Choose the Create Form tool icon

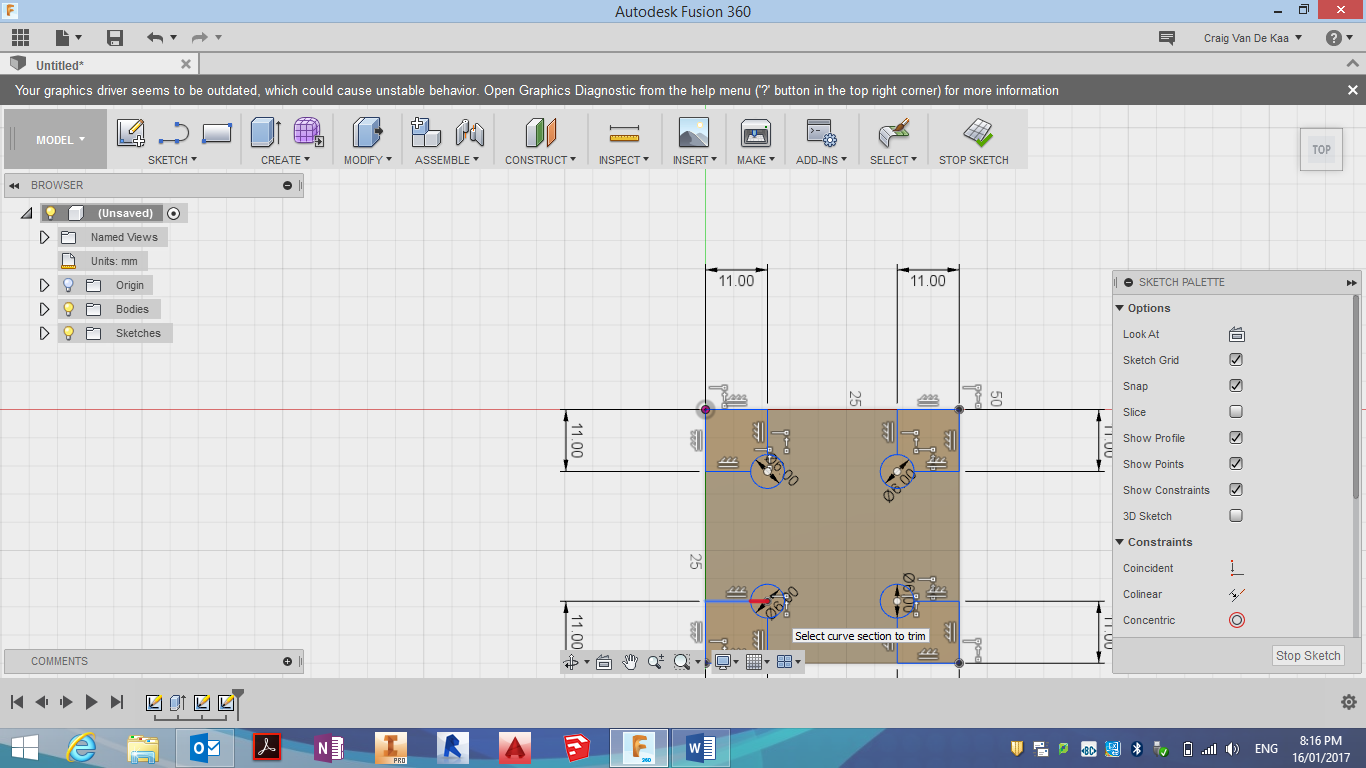coord(308,132)
